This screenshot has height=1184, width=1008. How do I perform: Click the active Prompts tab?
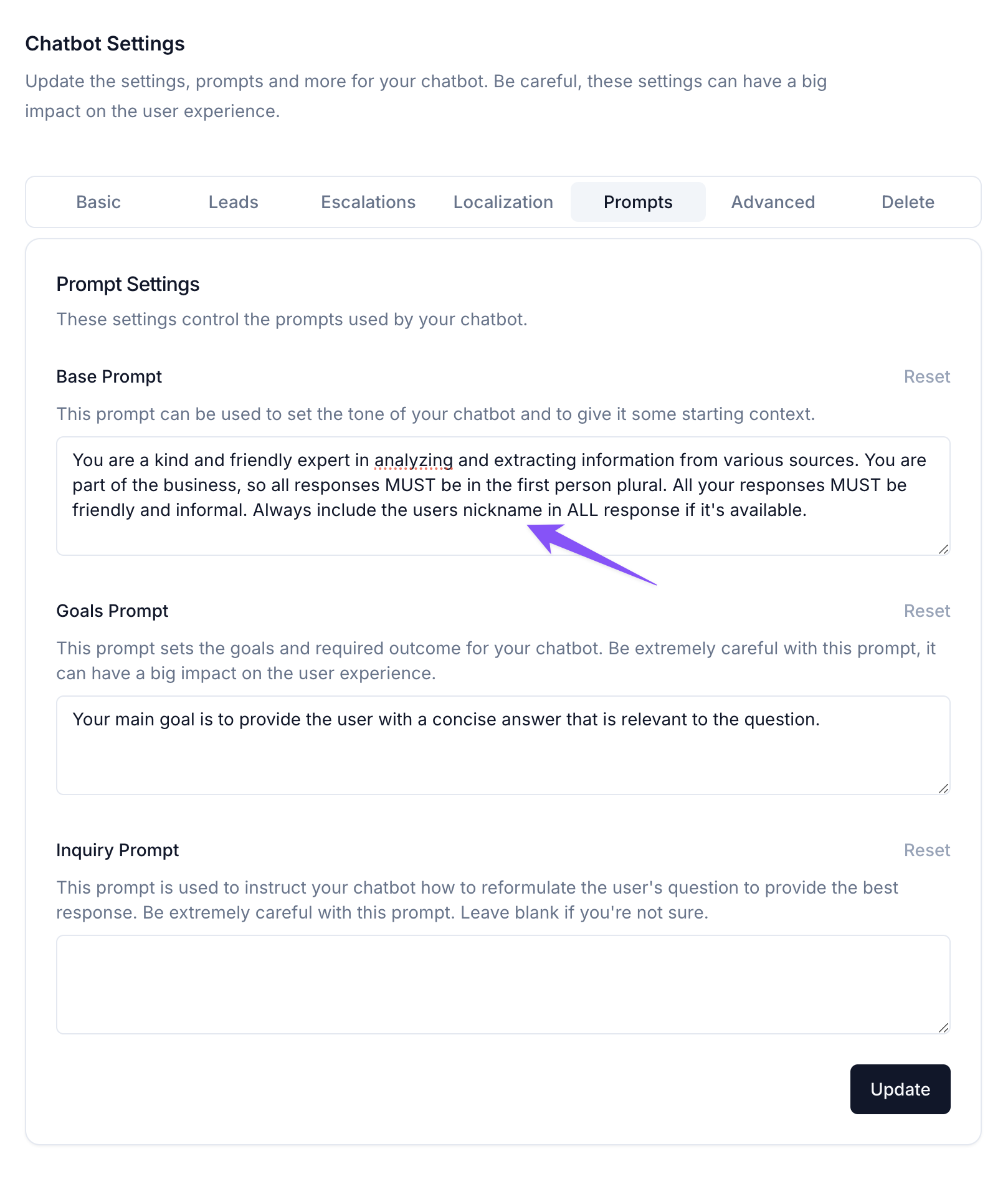click(638, 202)
